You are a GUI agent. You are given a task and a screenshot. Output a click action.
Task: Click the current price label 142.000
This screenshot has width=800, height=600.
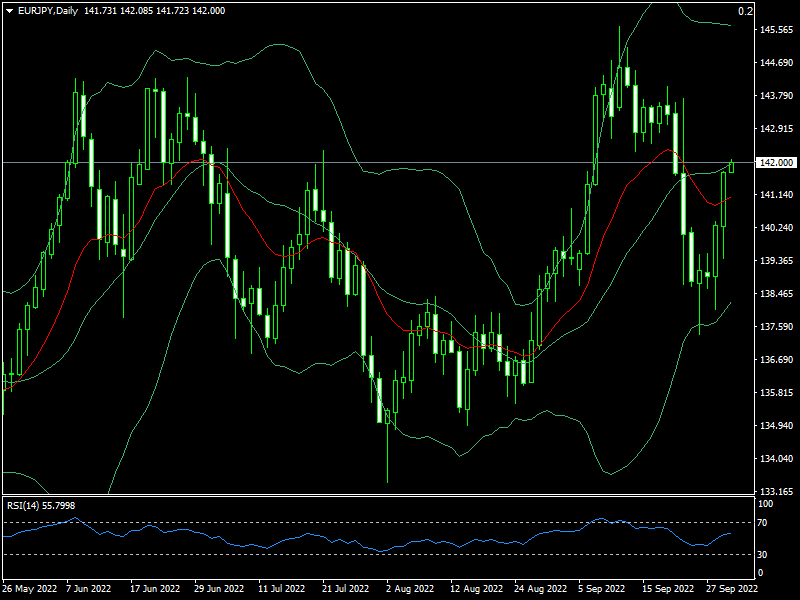click(x=777, y=162)
